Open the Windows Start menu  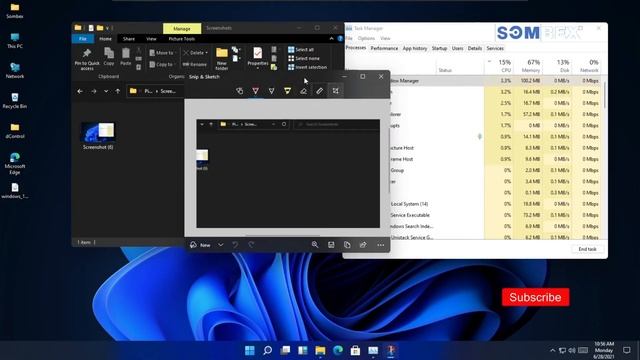[x=250, y=350]
